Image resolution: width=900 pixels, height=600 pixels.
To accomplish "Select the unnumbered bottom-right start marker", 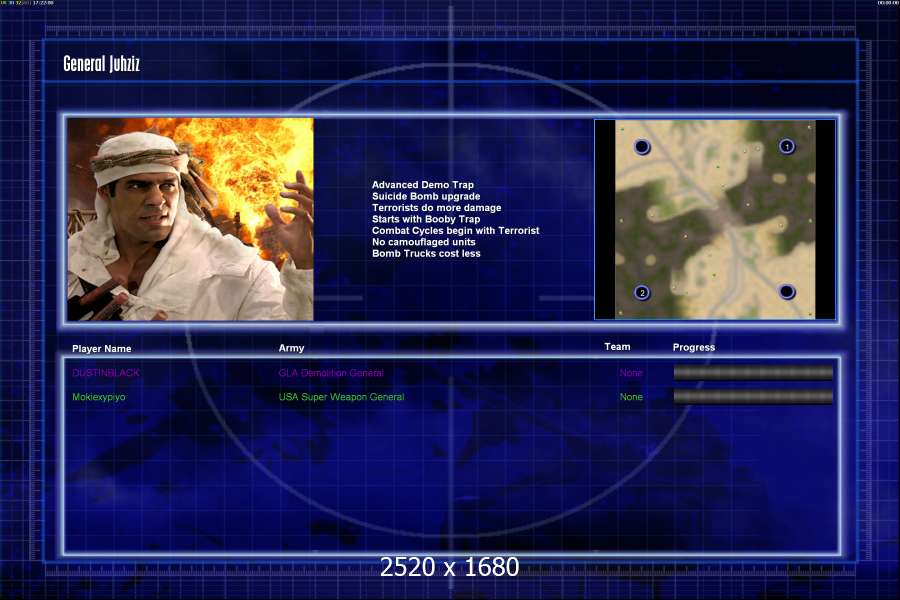I will click(x=787, y=292).
